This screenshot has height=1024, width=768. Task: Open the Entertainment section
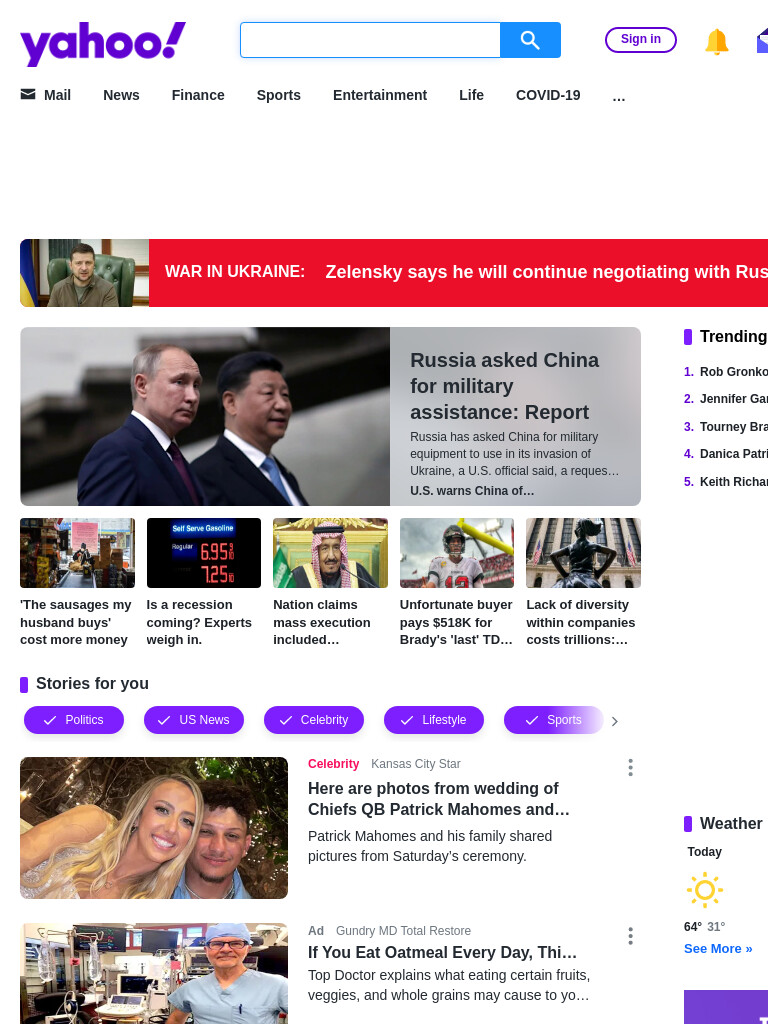[x=380, y=95]
